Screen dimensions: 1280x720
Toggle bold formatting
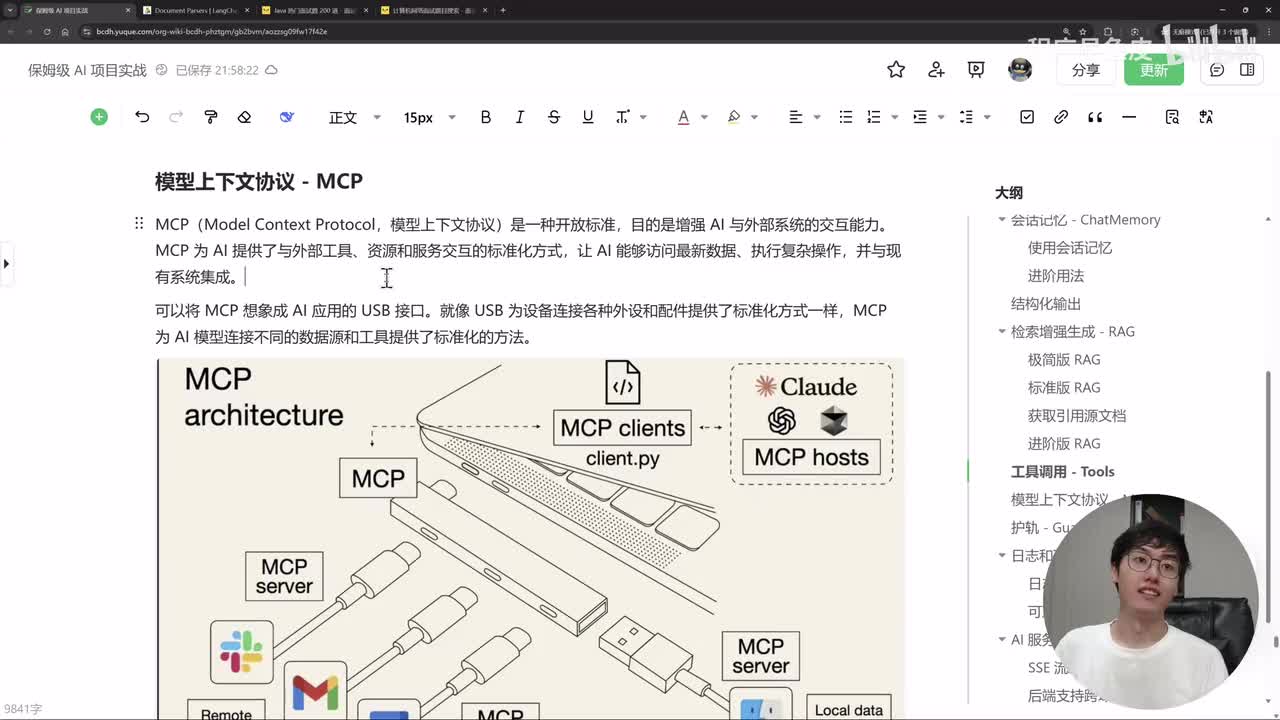(x=485, y=117)
